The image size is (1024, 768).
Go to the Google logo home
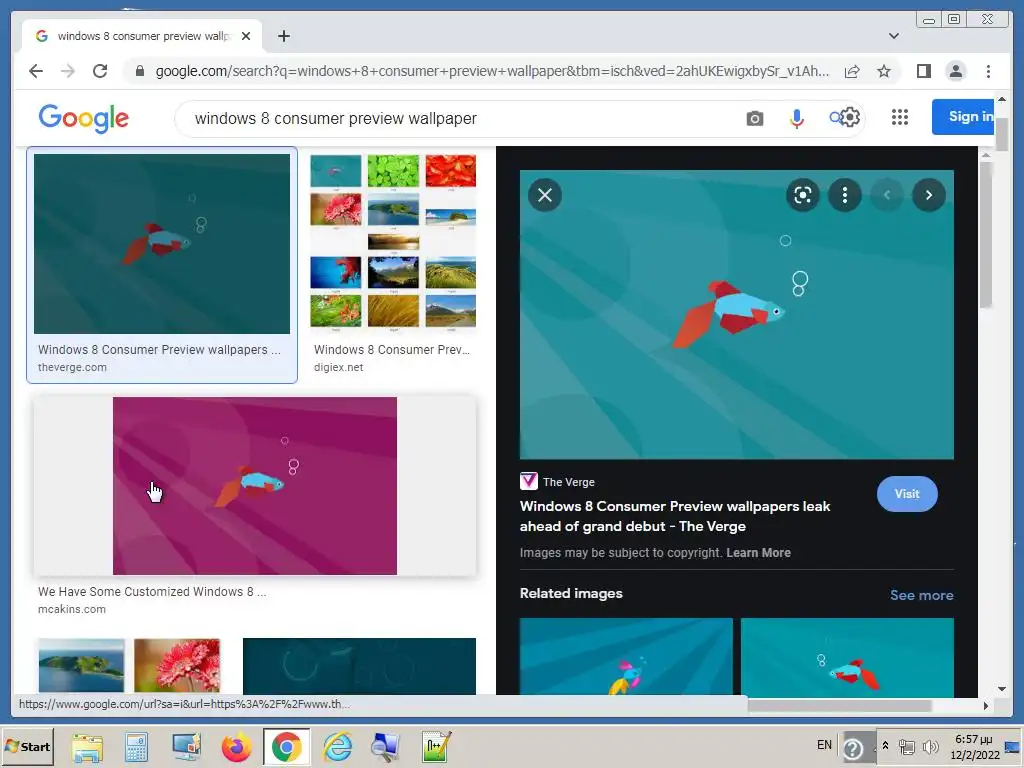click(x=84, y=118)
